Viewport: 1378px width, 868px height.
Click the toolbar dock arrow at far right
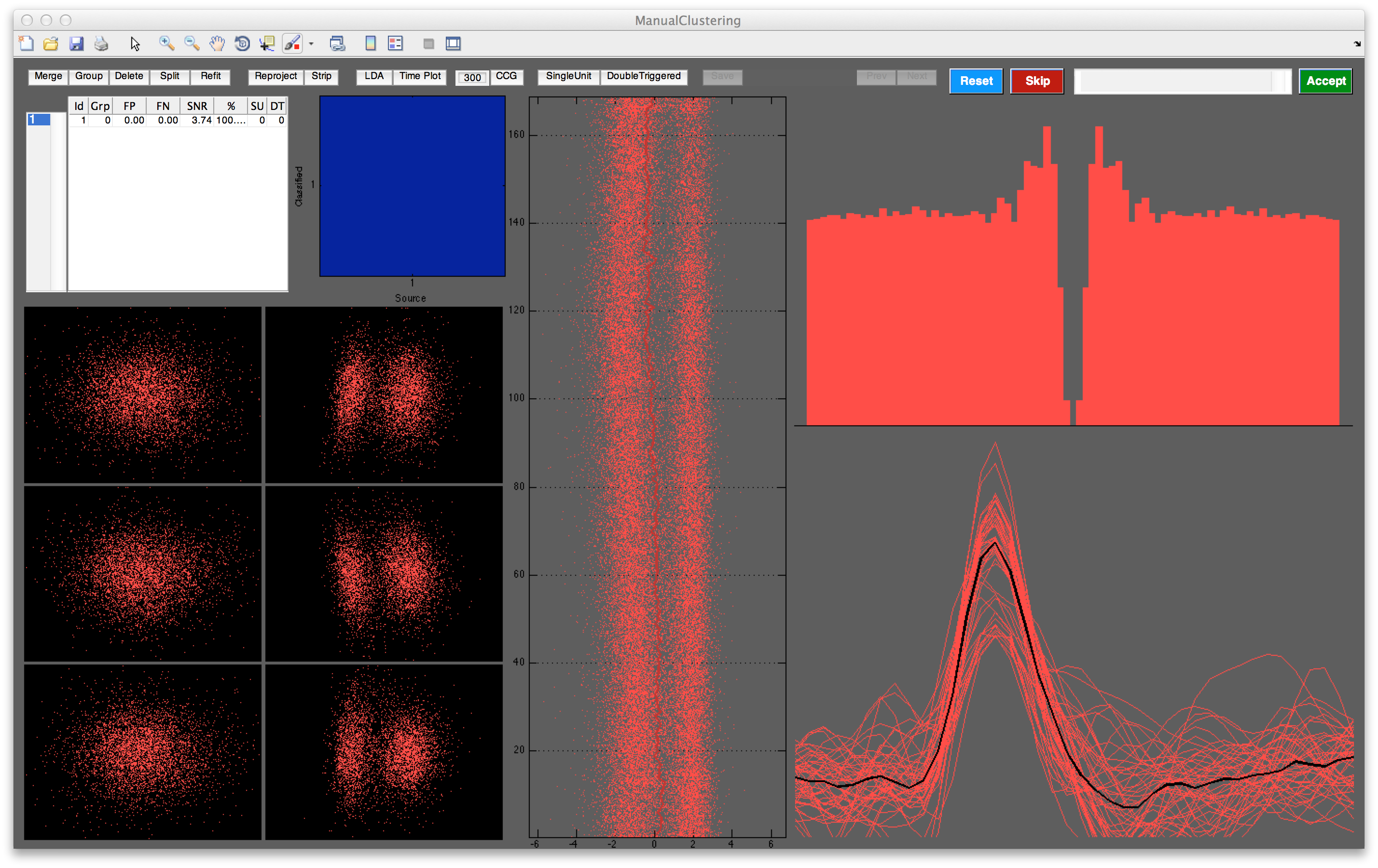(x=1357, y=43)
